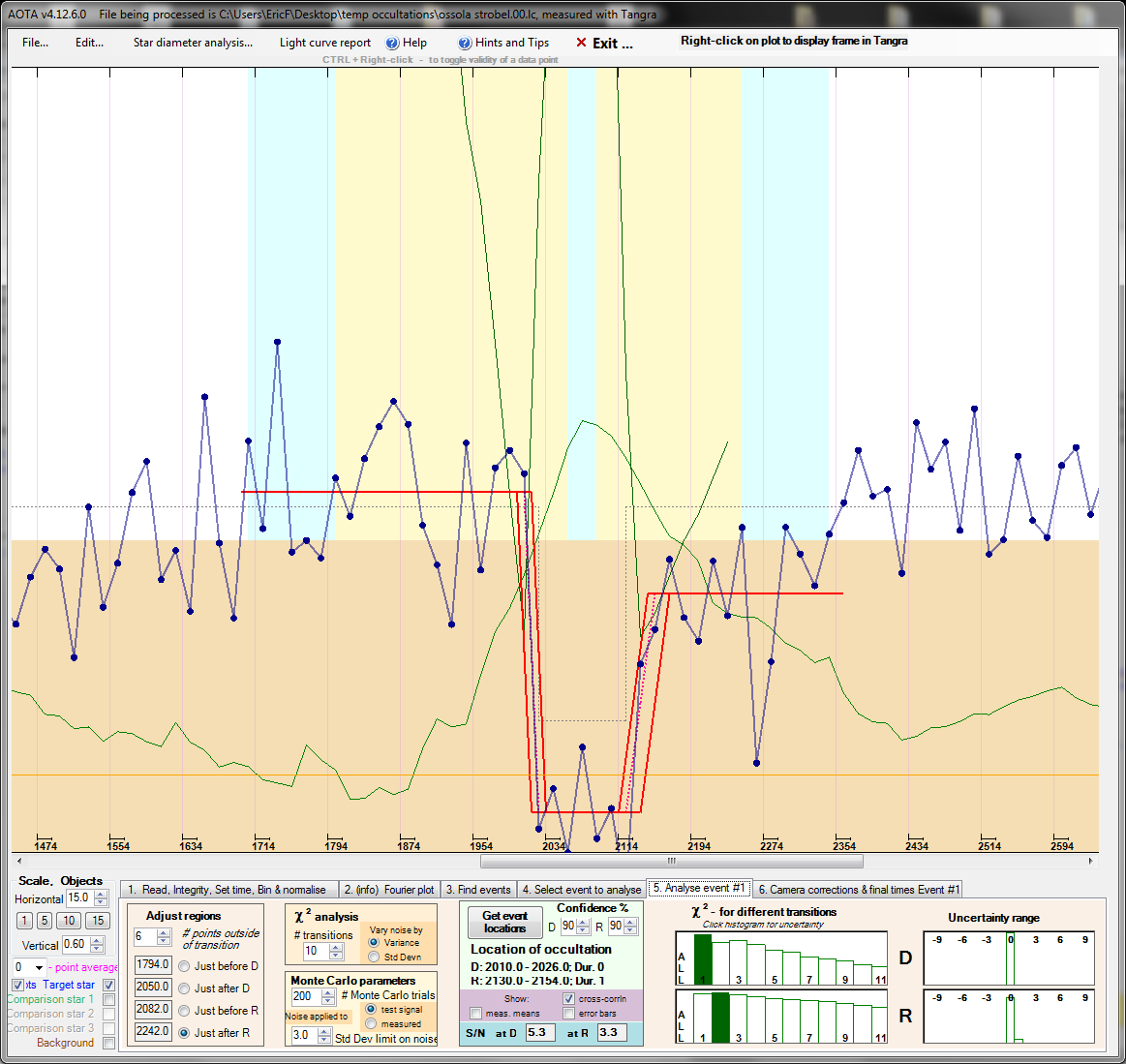The width and height of the screenshot is (1126, 1064).
Task: Select the Just after R radio button
Action: (x=184, y=1033)
